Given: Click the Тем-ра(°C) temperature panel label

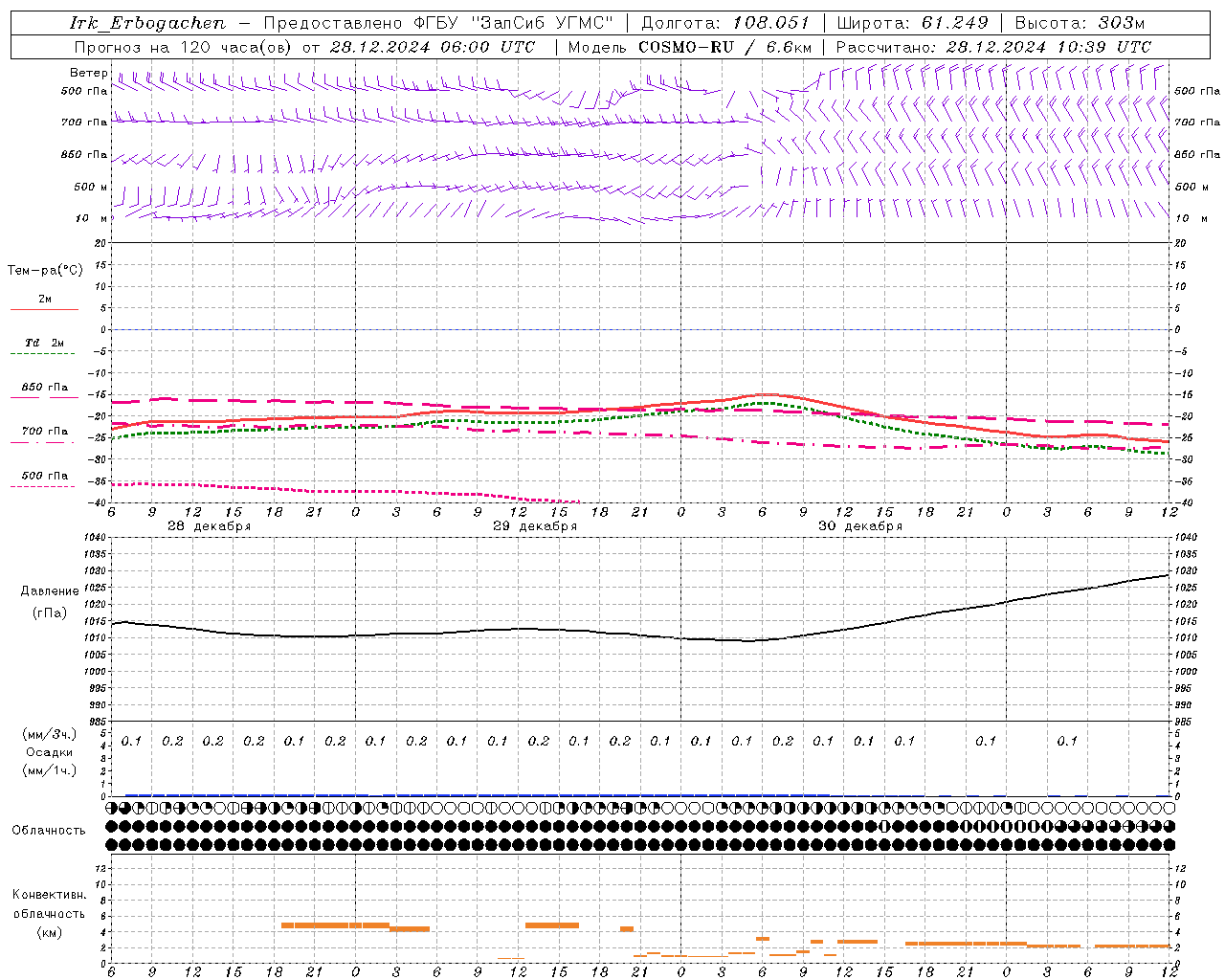Looking at the screenshot, I should [45, 271].
